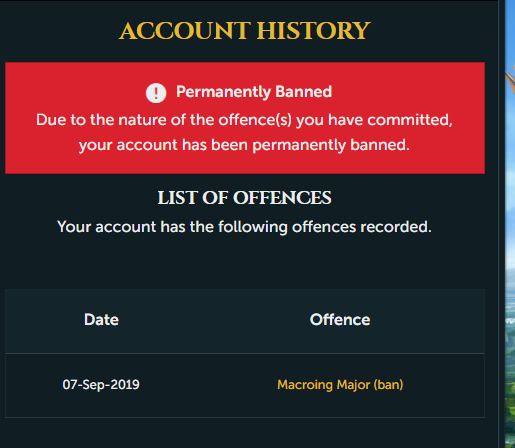
Task: Click "Your account has the following offences recorded."
Action: (x=244, y=227)
